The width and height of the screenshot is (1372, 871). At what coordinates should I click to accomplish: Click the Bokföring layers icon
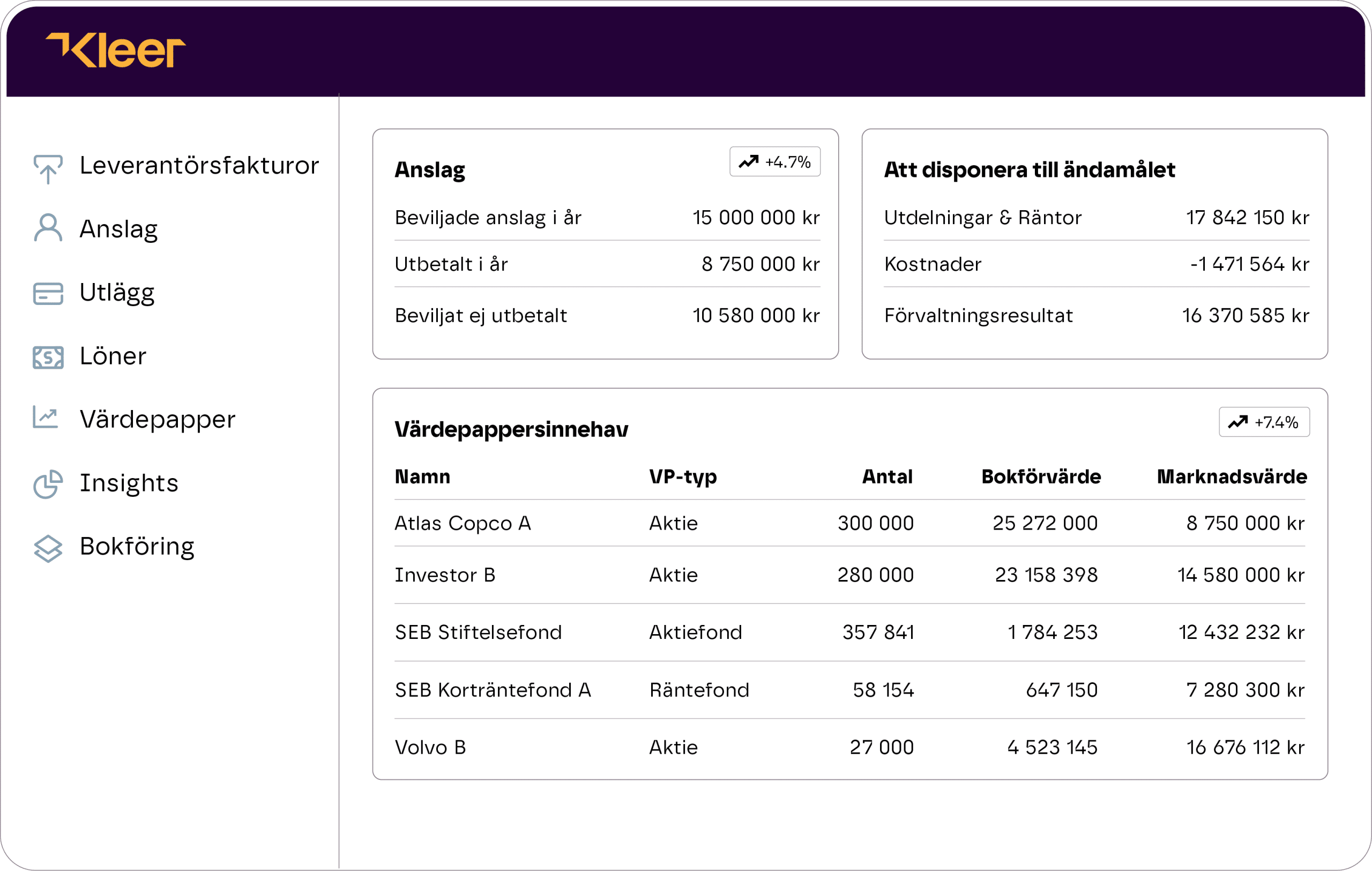pos(48,548)
